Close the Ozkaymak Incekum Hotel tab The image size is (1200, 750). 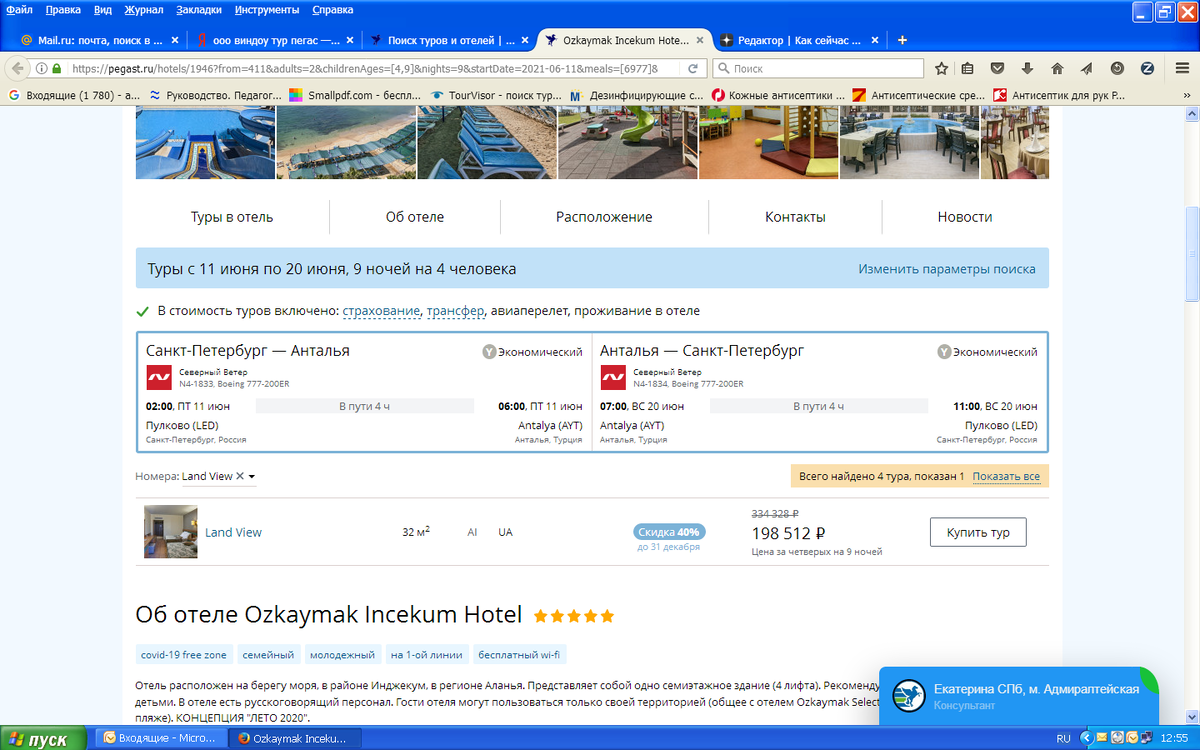[x=700, y=41]
